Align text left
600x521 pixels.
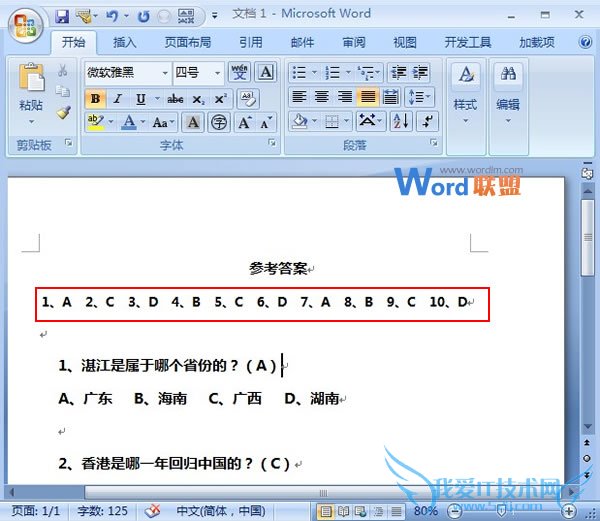point(299,96)
